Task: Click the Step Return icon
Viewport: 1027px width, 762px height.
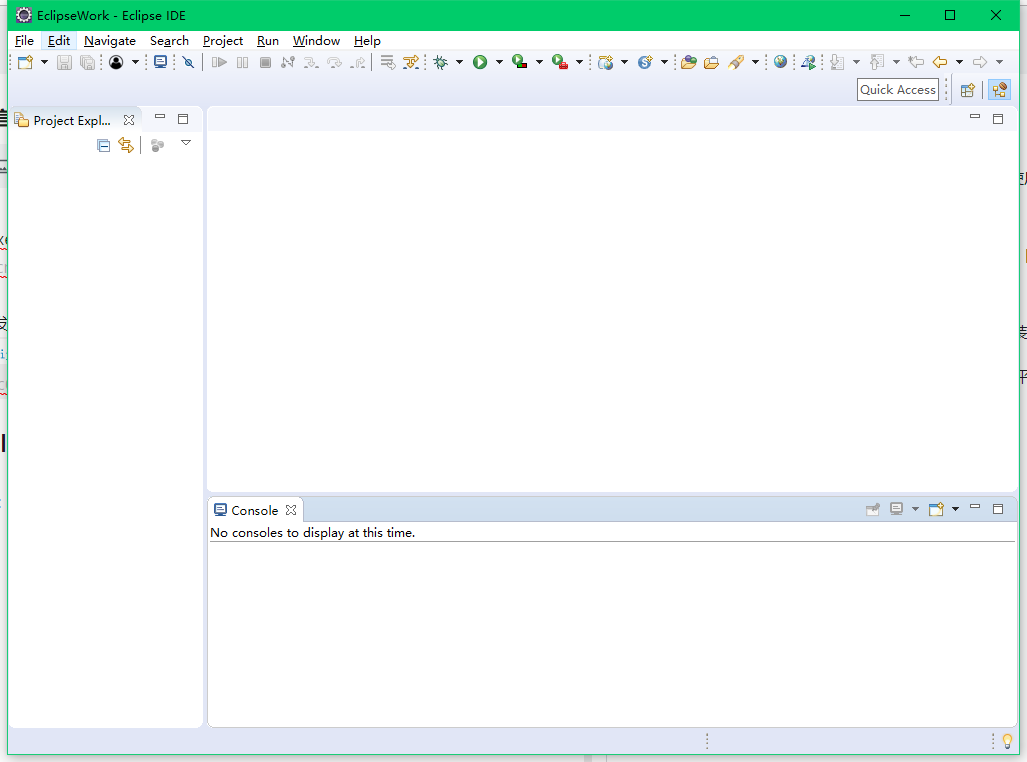Action: point(358,62)
